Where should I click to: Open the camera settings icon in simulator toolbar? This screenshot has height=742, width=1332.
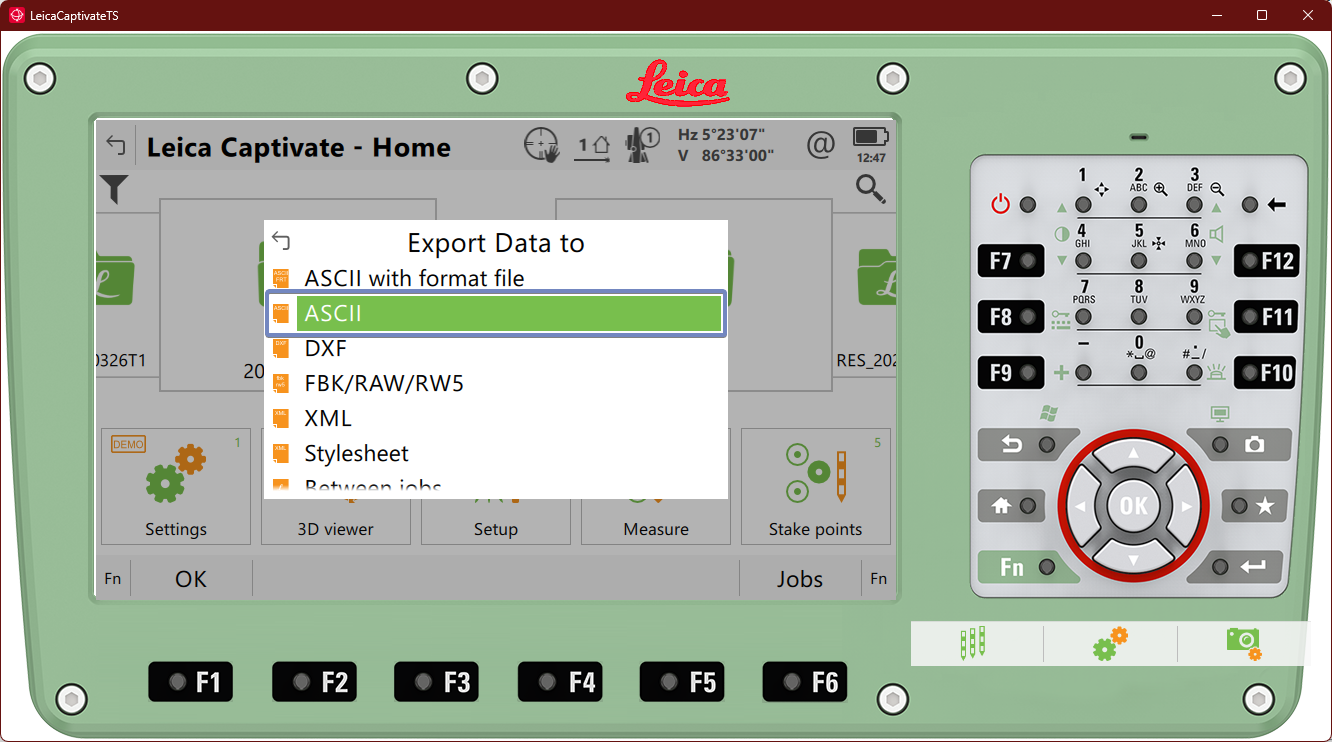(x=1243, y=643)
